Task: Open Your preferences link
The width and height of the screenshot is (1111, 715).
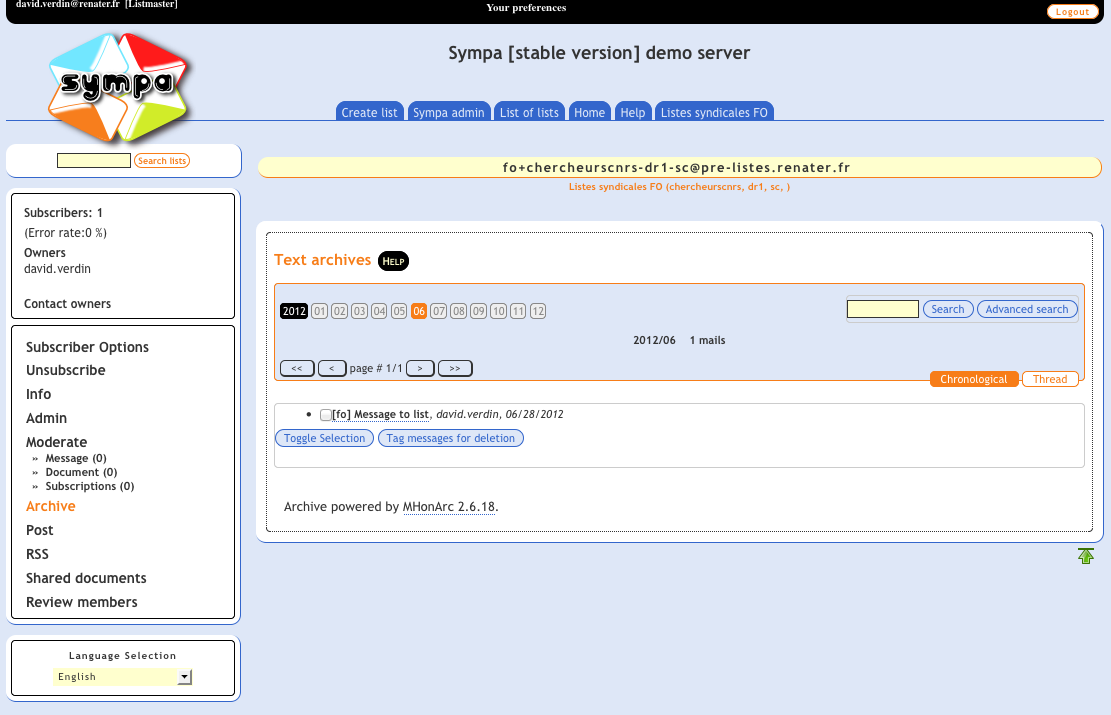Action: click(x=526, y=8)
